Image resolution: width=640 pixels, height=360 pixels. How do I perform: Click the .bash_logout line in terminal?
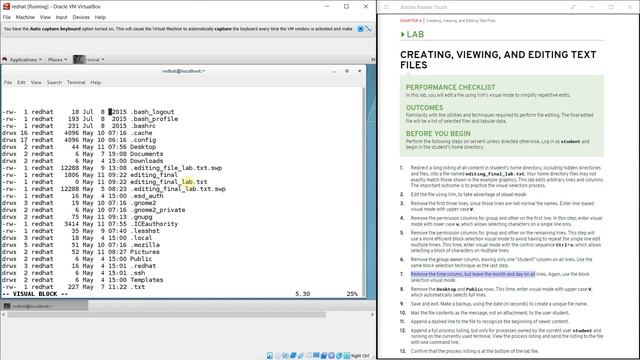click(88, 112)
